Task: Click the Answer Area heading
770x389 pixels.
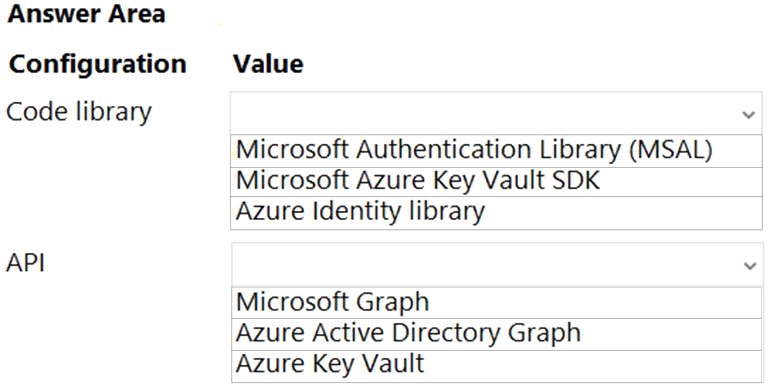Action: pos(87,14)
